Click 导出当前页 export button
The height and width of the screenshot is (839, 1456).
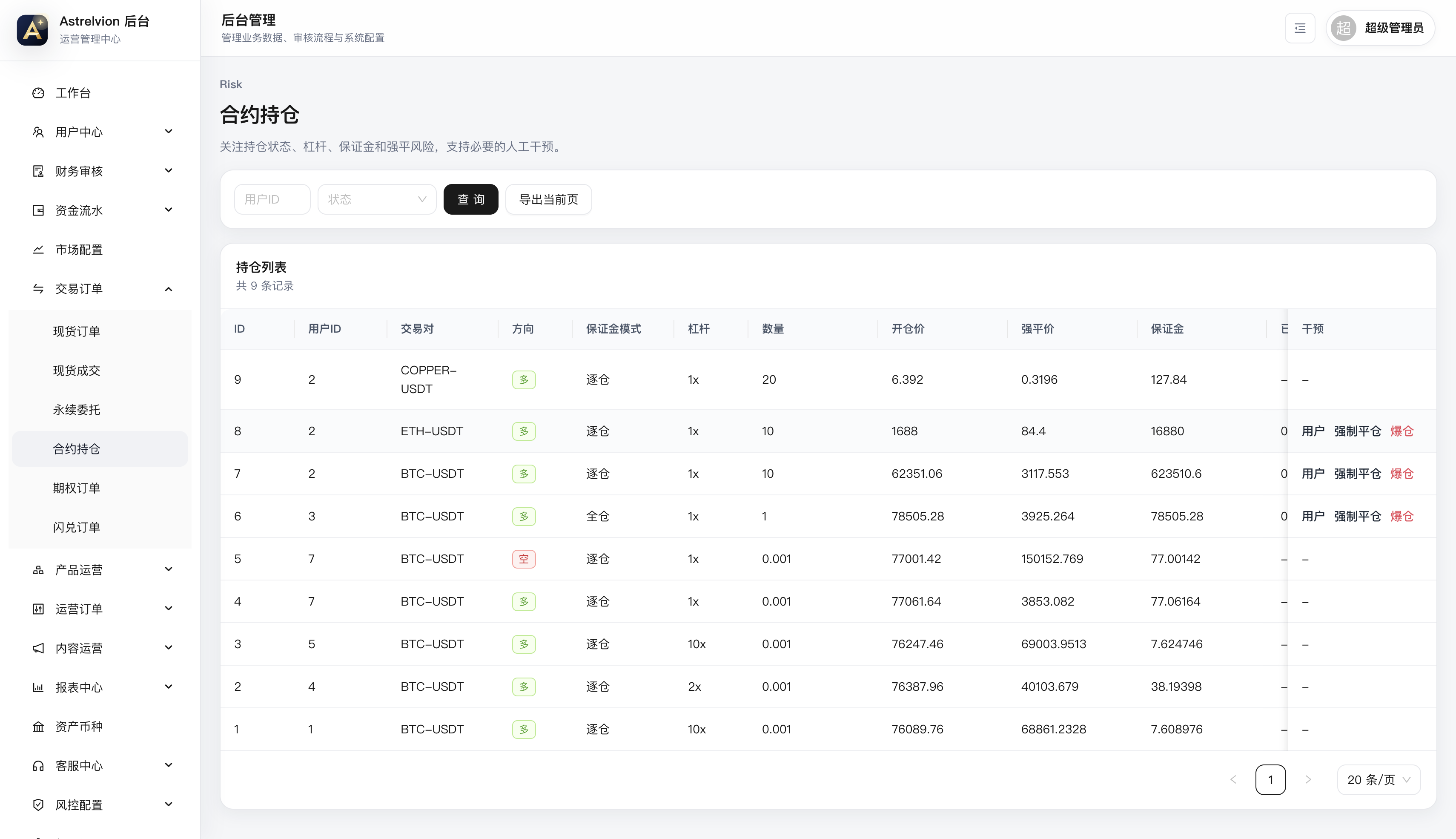(548, 199)
